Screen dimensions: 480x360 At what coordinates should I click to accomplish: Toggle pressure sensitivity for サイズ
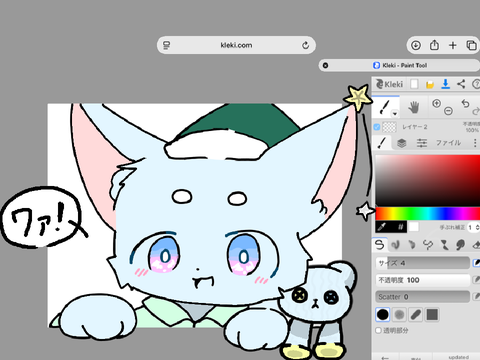(476, 263)
